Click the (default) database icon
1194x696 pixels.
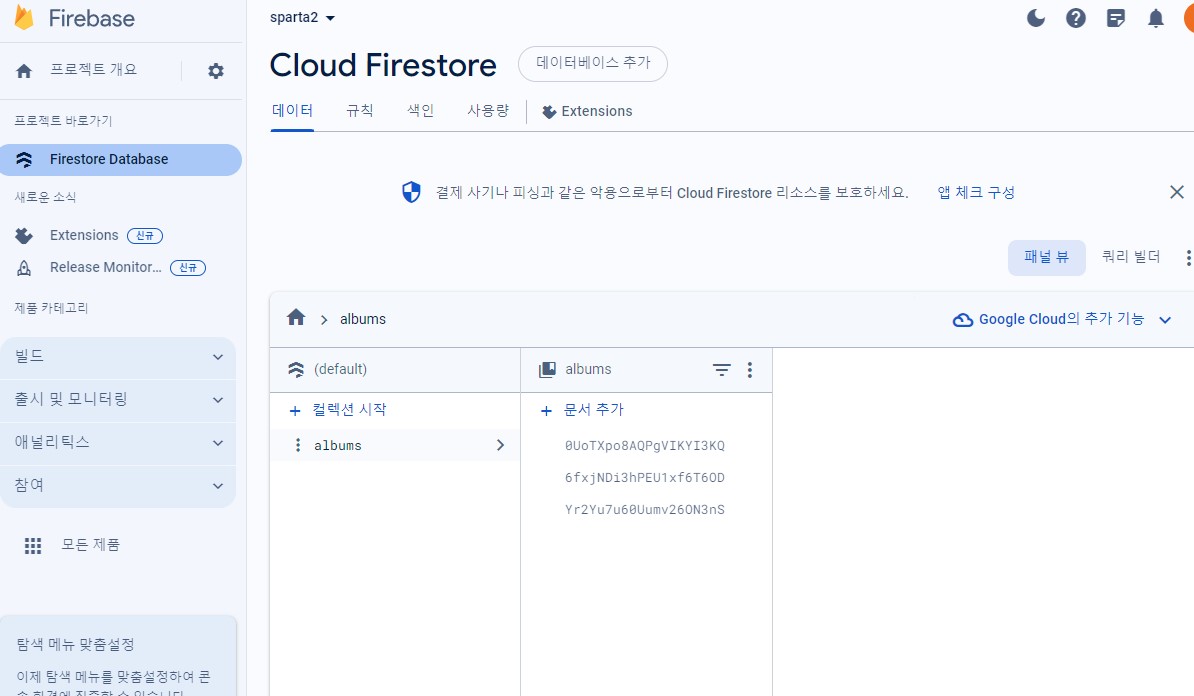pyautogui.click(x=296, y=369)
